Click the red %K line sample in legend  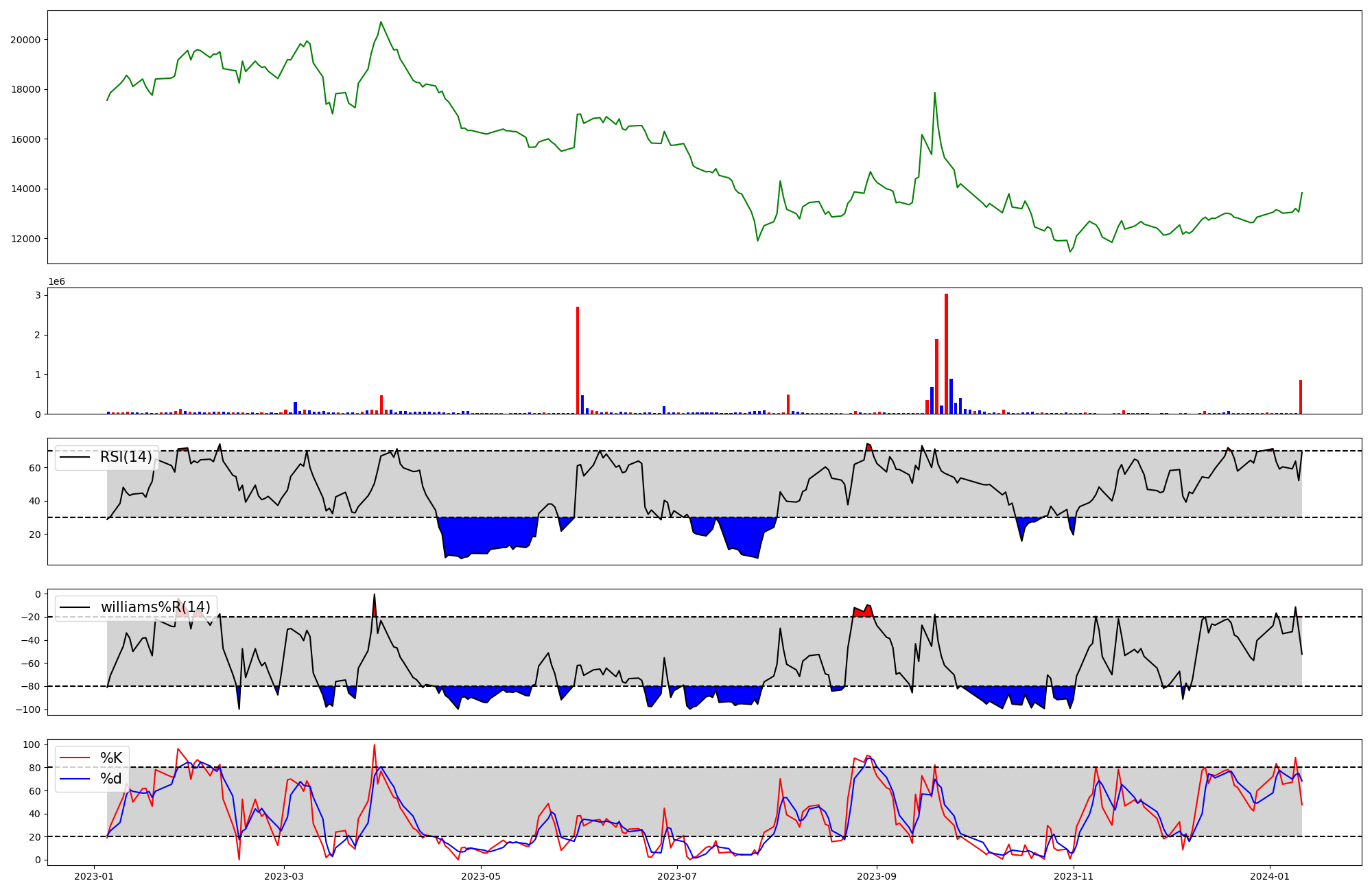point(75,758)
